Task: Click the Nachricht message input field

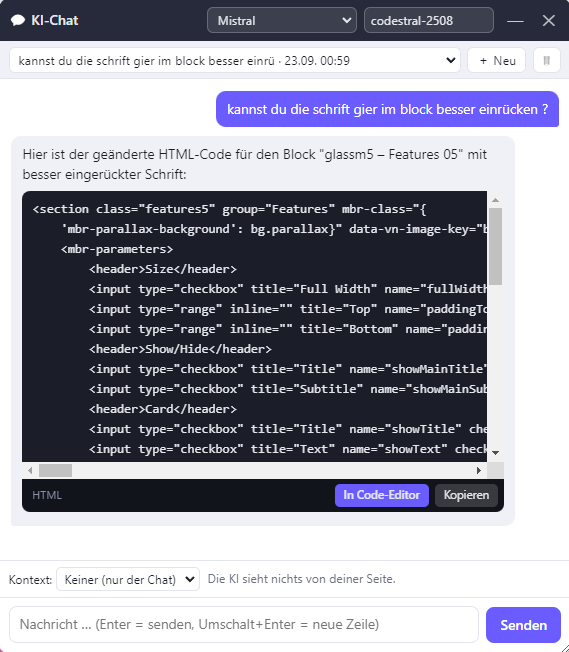Action: click(244, 624)
